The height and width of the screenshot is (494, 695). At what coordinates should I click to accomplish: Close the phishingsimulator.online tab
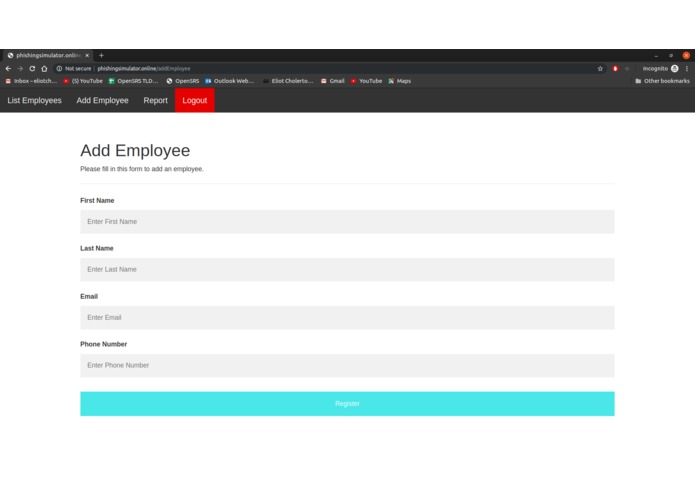(87, 55)
